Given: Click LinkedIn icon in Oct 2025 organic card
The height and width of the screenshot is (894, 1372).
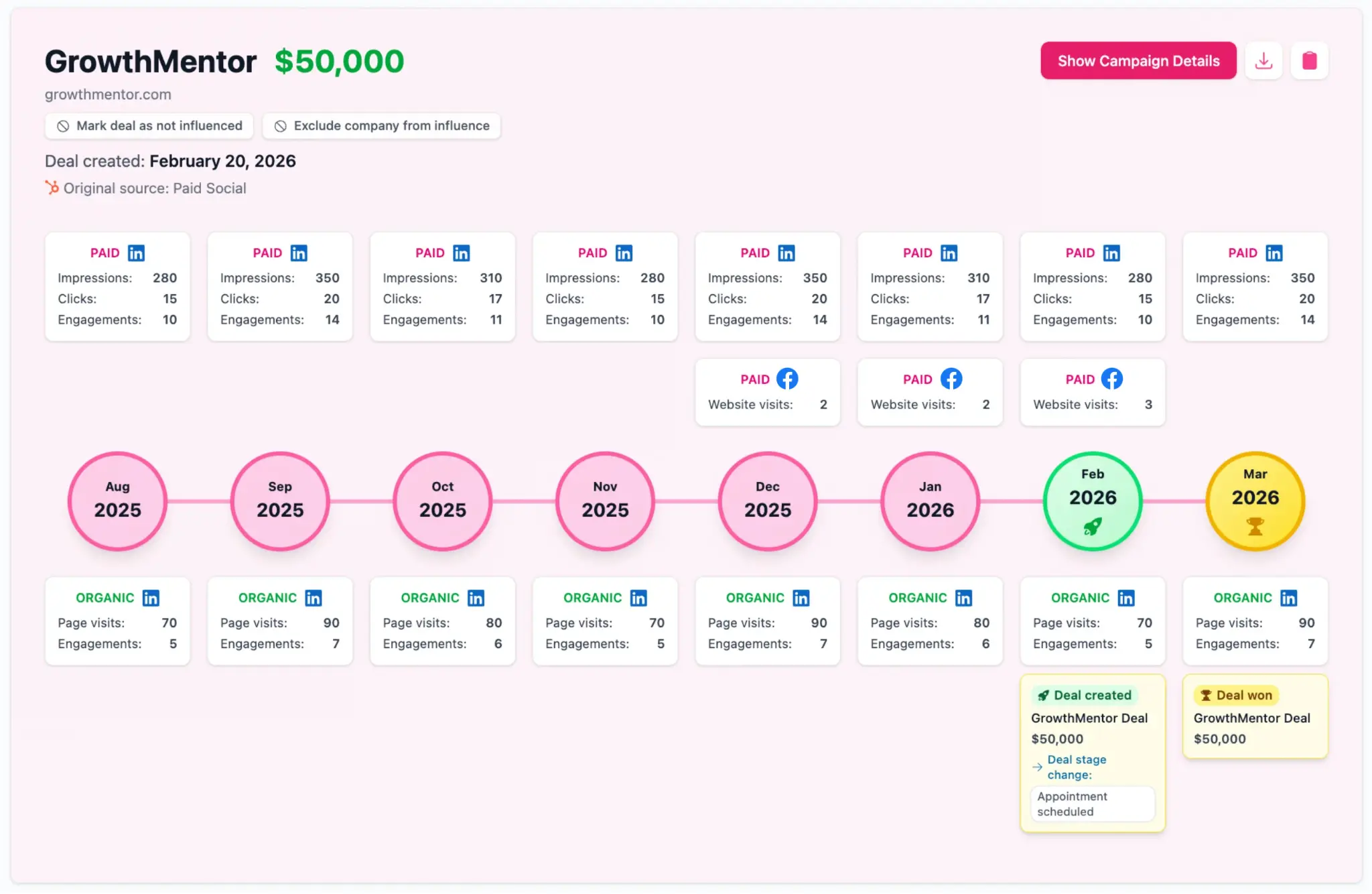Looking at the screenshot, I should [476, 598].
